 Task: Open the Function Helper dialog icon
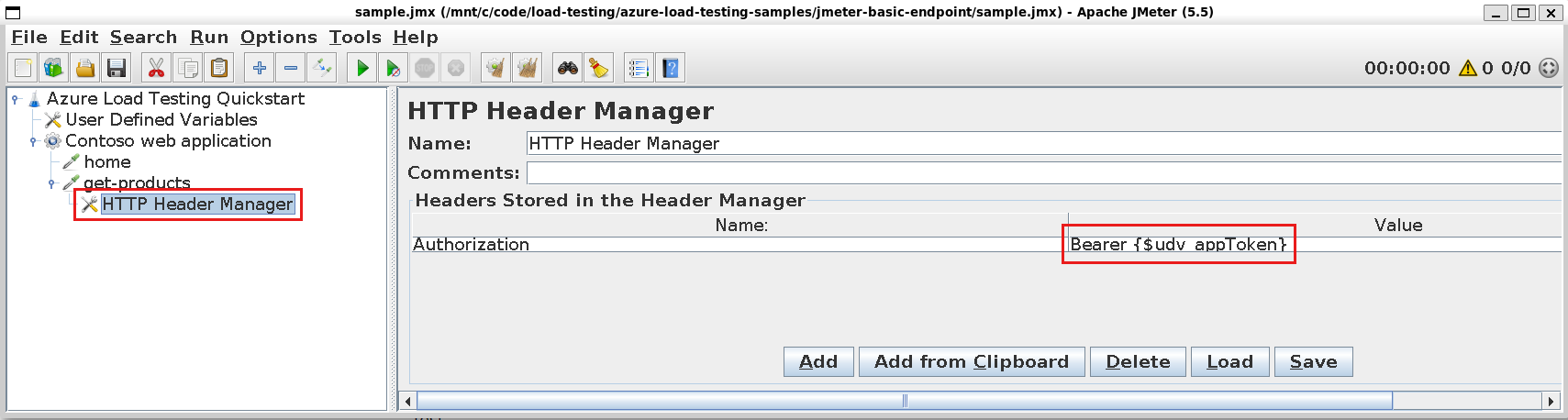tap(639, 68)
